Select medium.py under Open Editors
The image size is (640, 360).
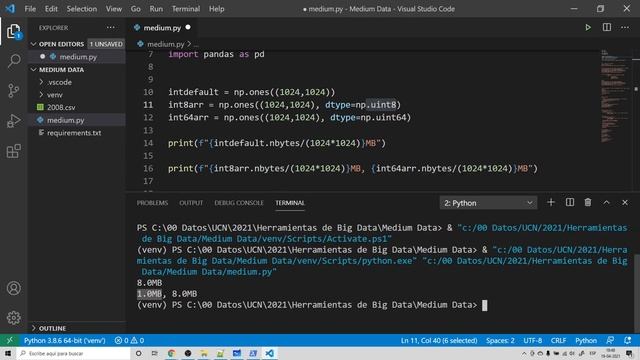pos(77,57)
